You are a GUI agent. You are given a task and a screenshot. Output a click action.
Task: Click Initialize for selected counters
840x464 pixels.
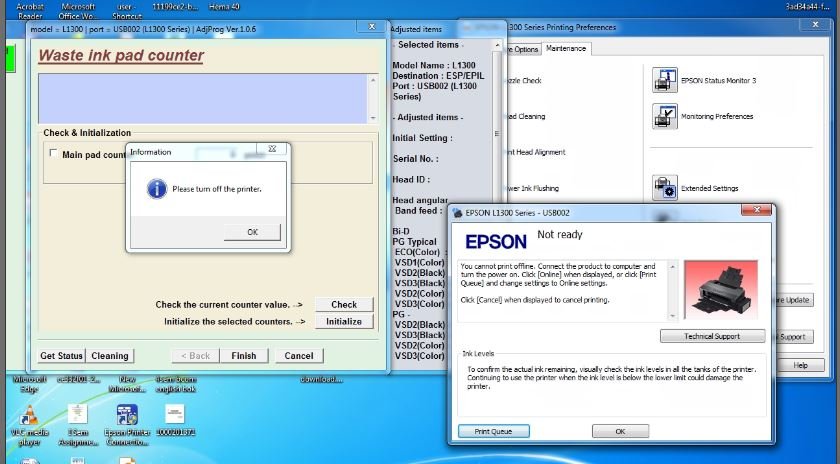coord(344,321)
